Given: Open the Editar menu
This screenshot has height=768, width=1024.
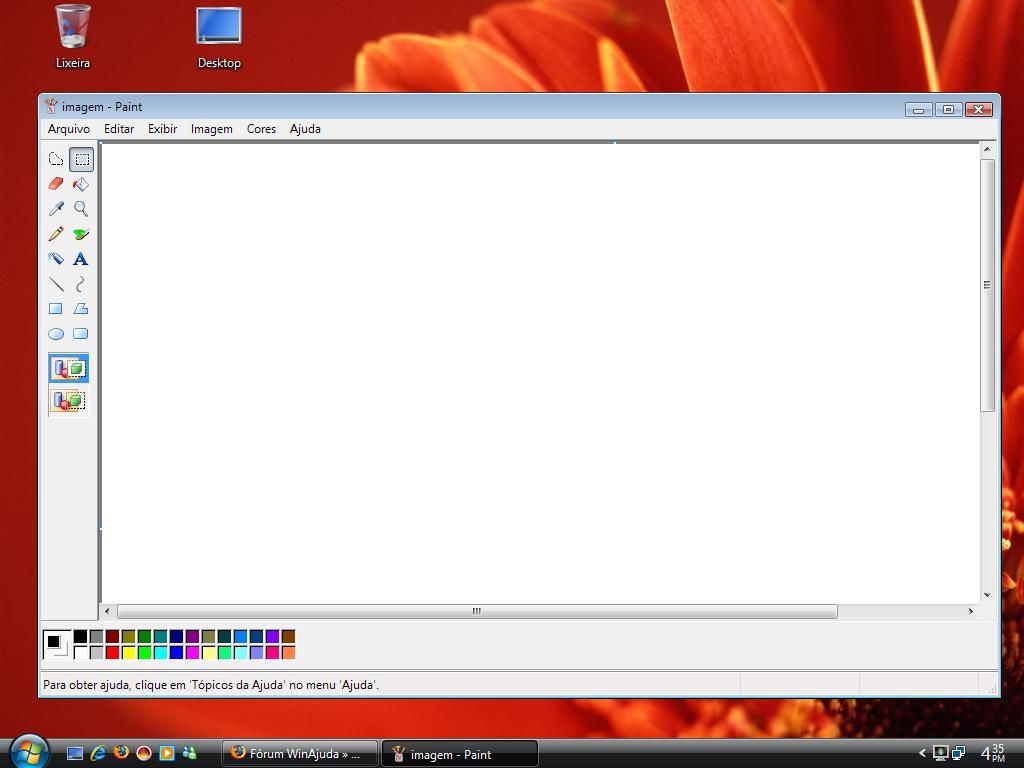Looking at the screenshot, I should point(119,129).
